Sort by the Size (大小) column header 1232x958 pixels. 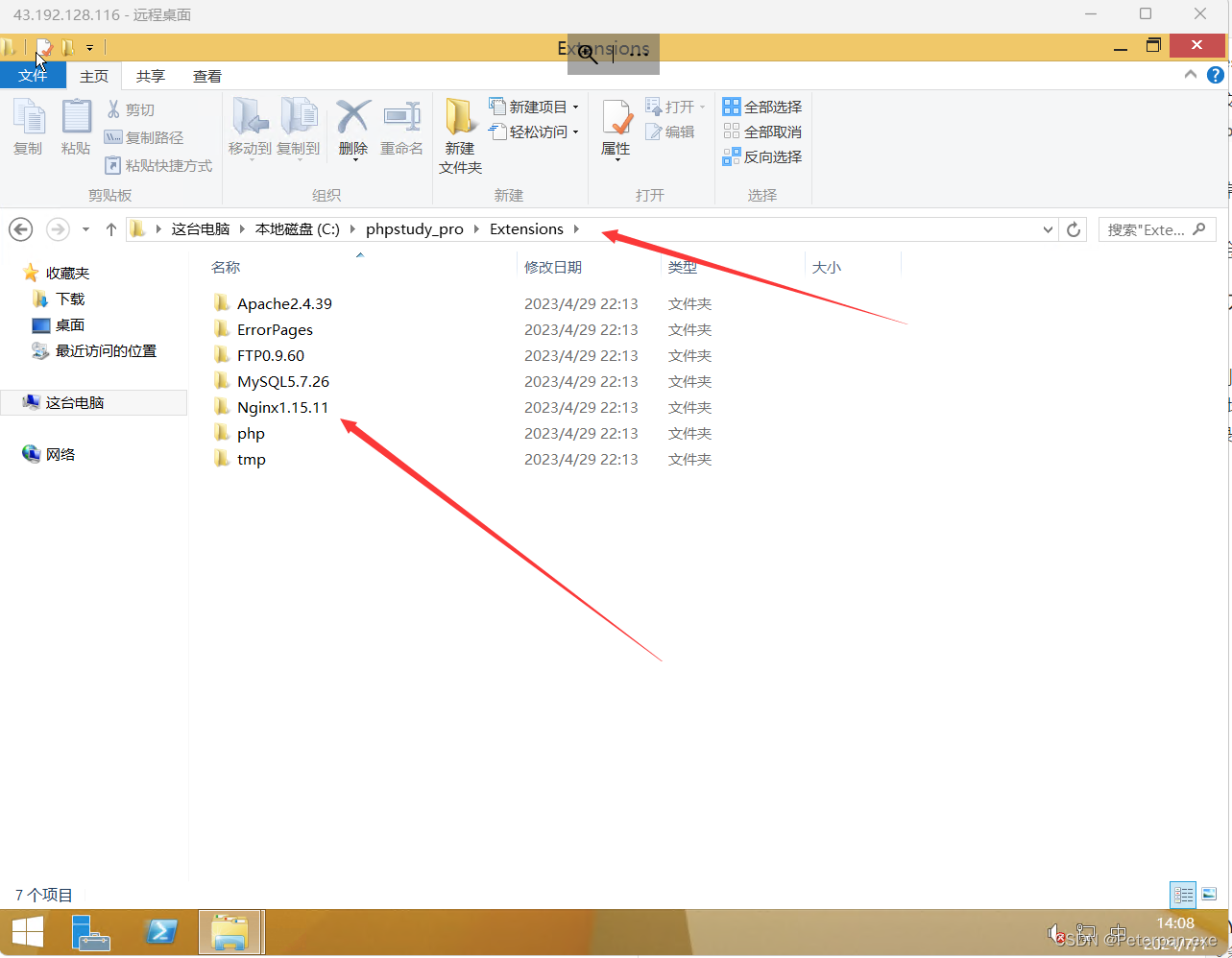tap(827, 268)
